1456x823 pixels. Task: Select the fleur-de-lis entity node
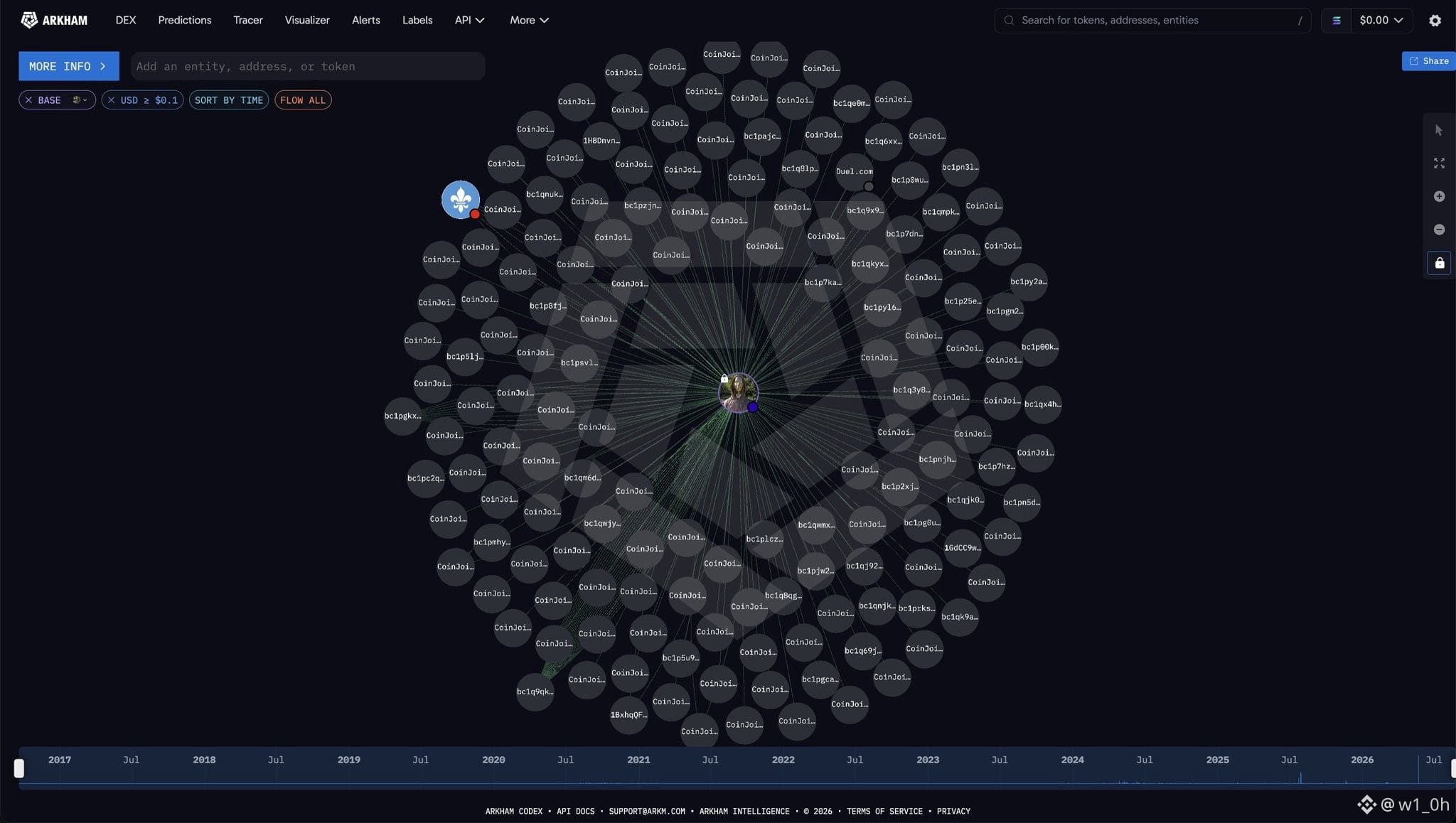460,200
